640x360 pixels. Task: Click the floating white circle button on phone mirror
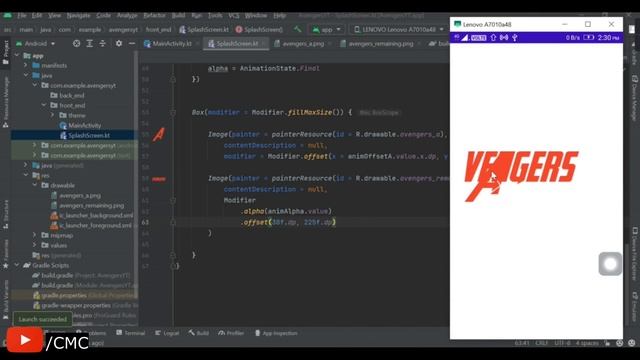(610, 264)
